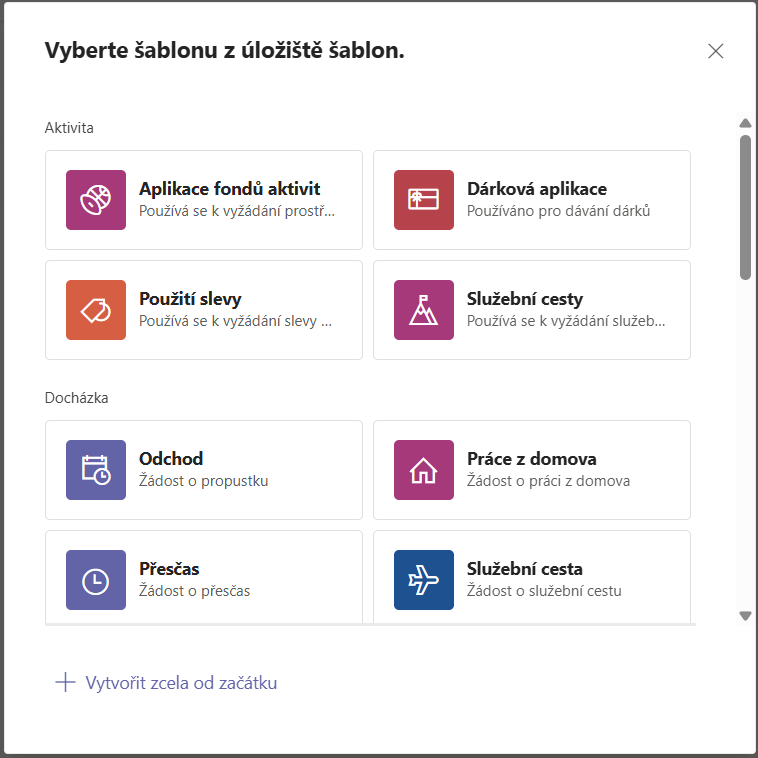Click the plus icon to create from scratch

(x=65, y=683)
